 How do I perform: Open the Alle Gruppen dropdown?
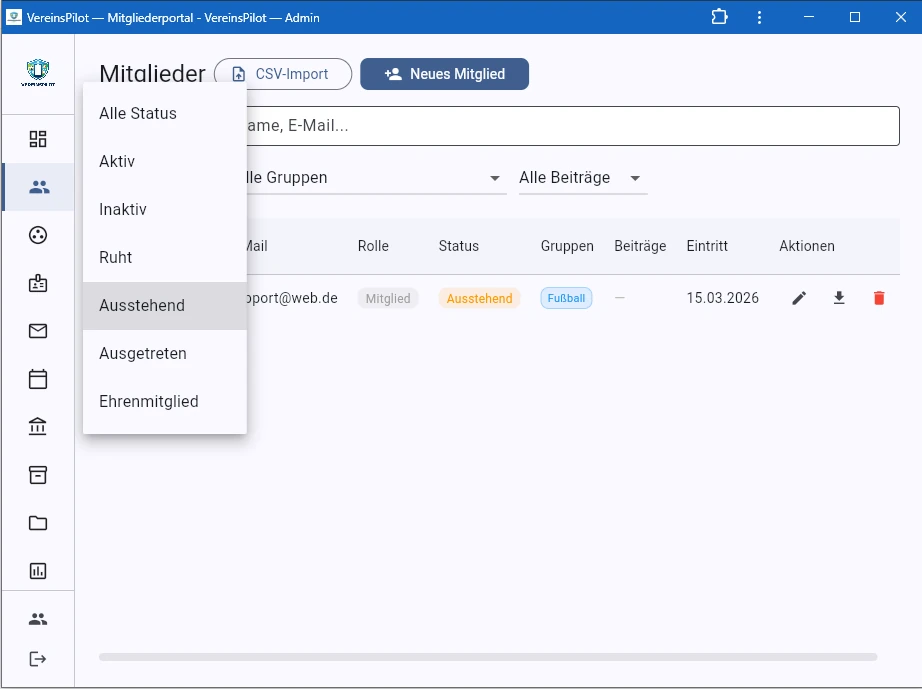(x=493, y=178)
